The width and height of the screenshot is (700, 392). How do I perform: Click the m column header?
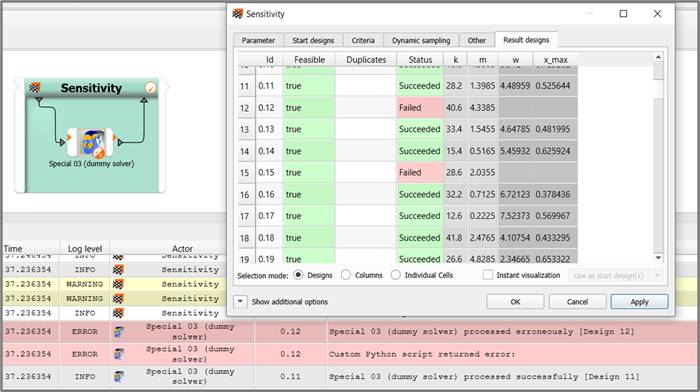click(483, 59)
